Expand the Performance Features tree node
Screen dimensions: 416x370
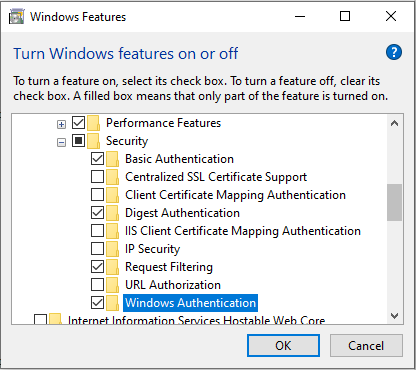click(61, 125)
